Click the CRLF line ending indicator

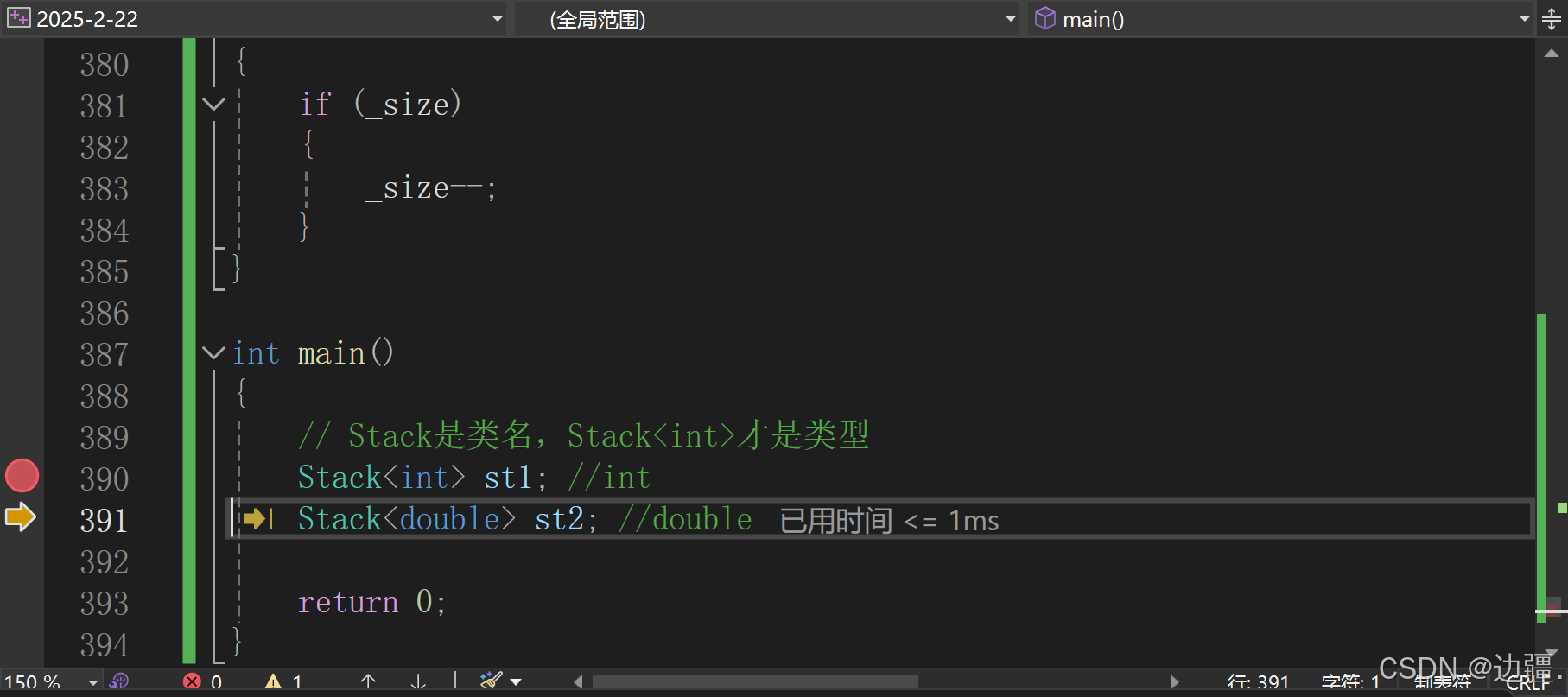tap(1527, 683)
